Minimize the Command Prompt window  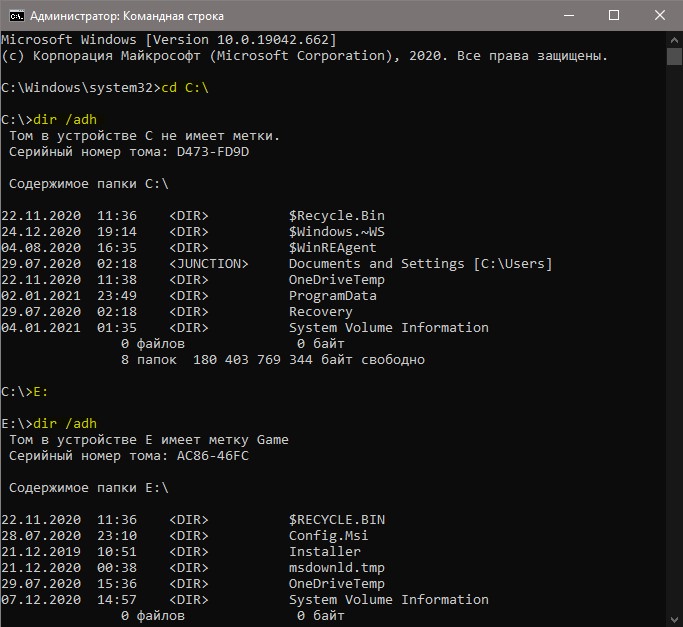pos(568,16)
